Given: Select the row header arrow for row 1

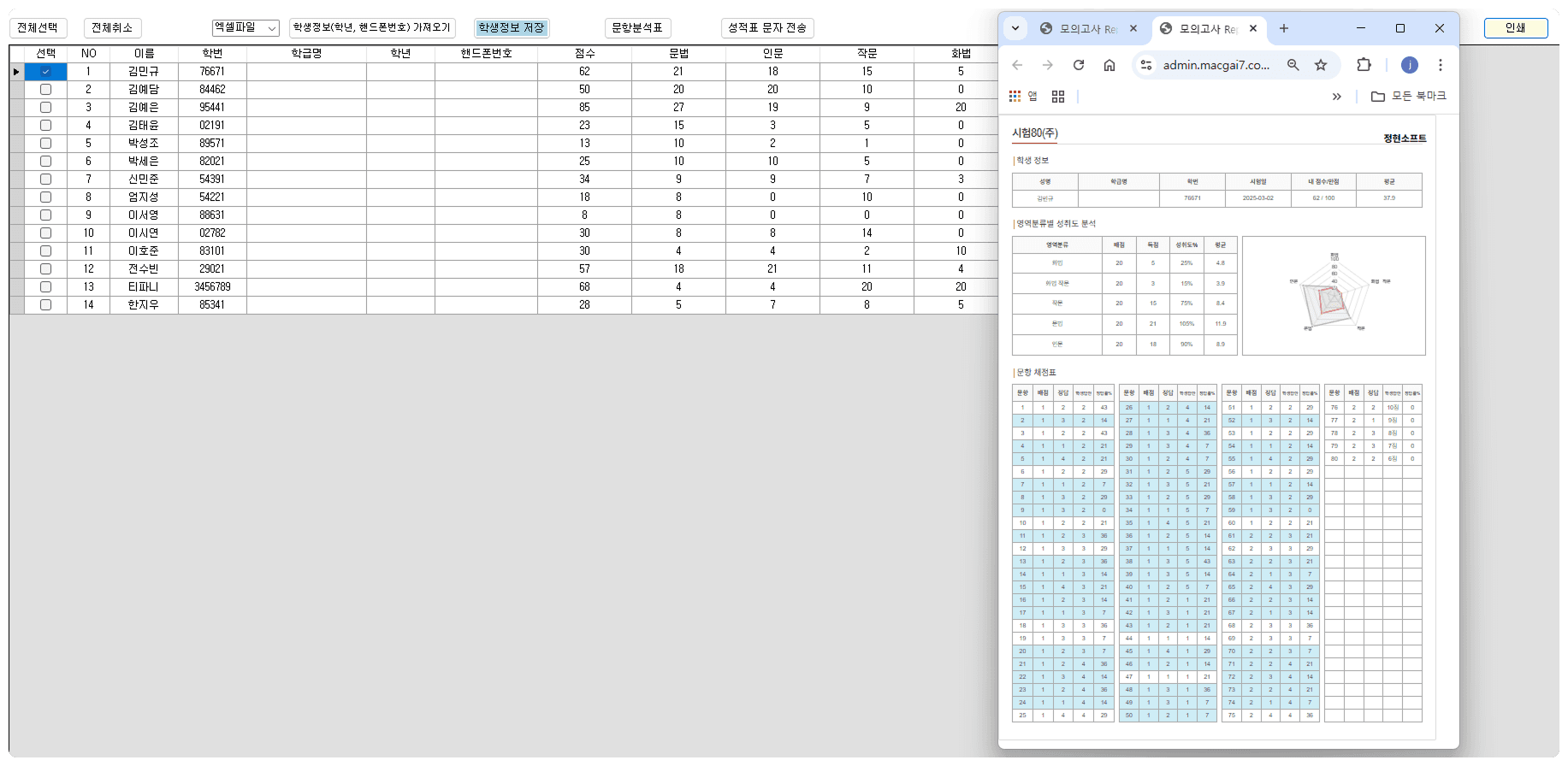Looking at the screenshot, I should [16, 72].
